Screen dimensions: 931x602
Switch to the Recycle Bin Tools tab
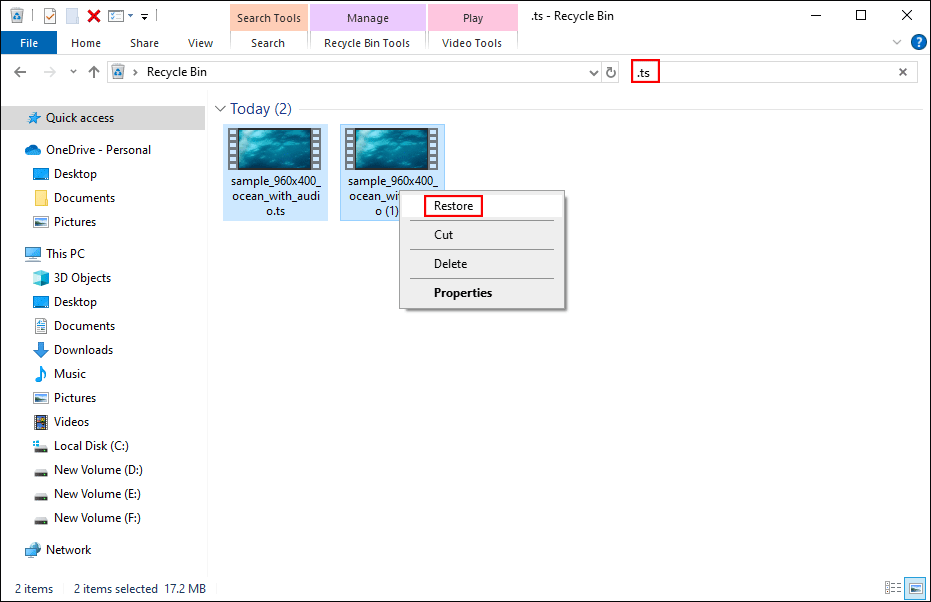point(368,43)
